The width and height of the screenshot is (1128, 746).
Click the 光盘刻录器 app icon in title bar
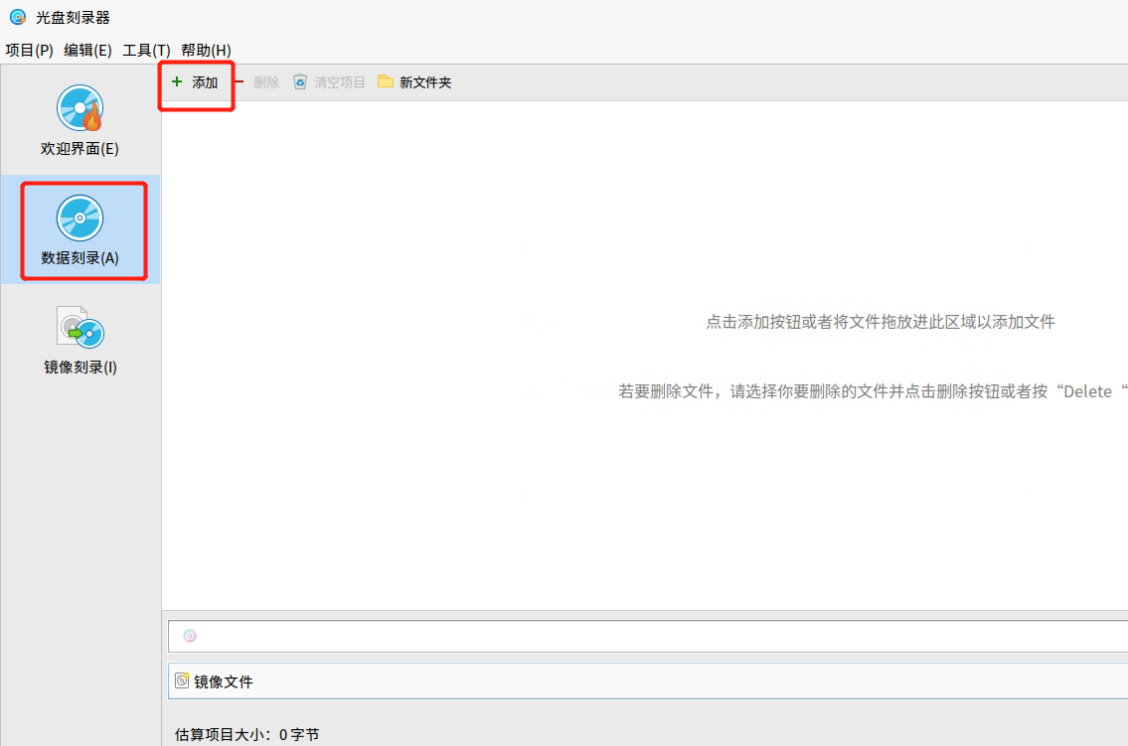(x=18, y=17)
